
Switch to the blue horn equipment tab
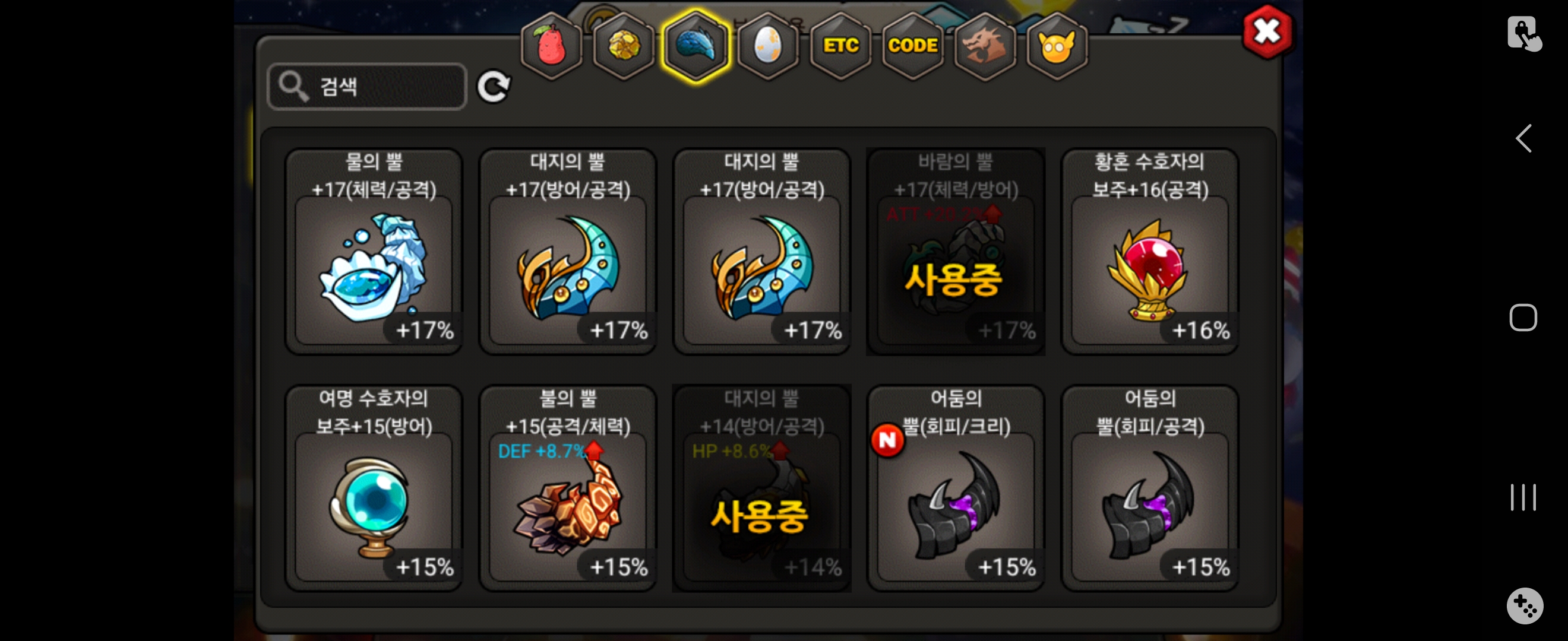[696, 46]
